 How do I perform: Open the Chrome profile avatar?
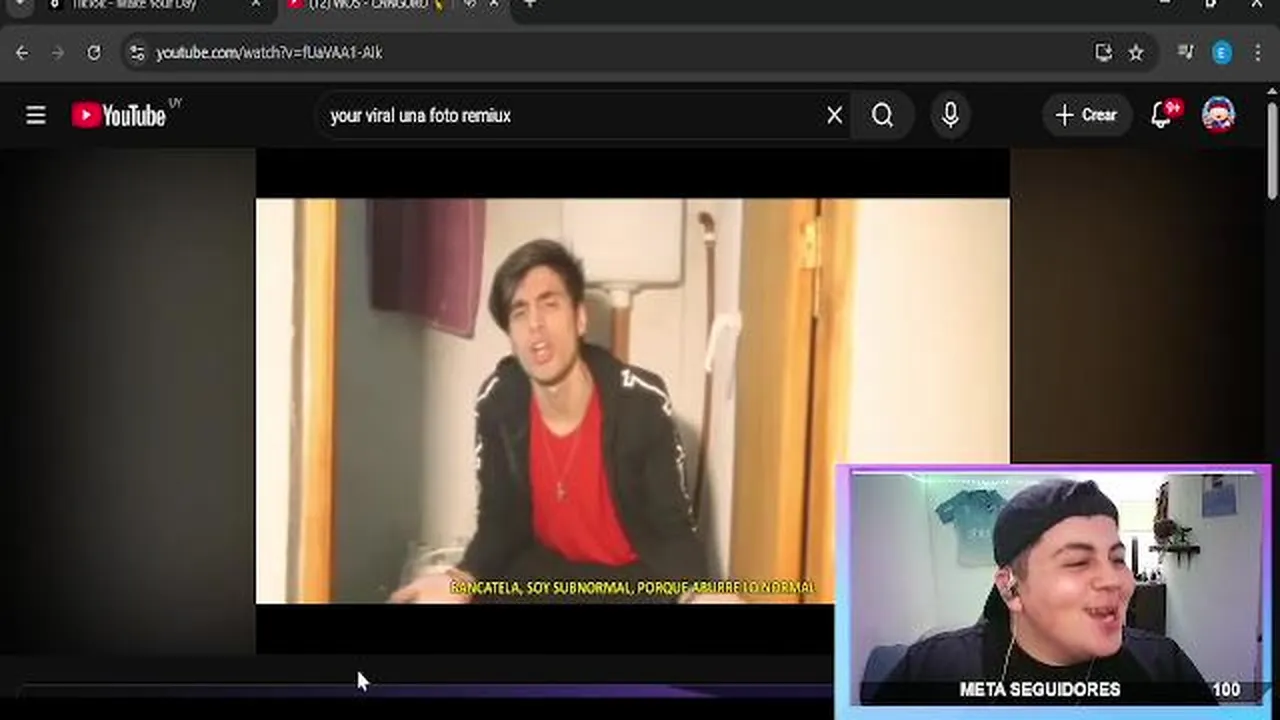(1222, 52)
